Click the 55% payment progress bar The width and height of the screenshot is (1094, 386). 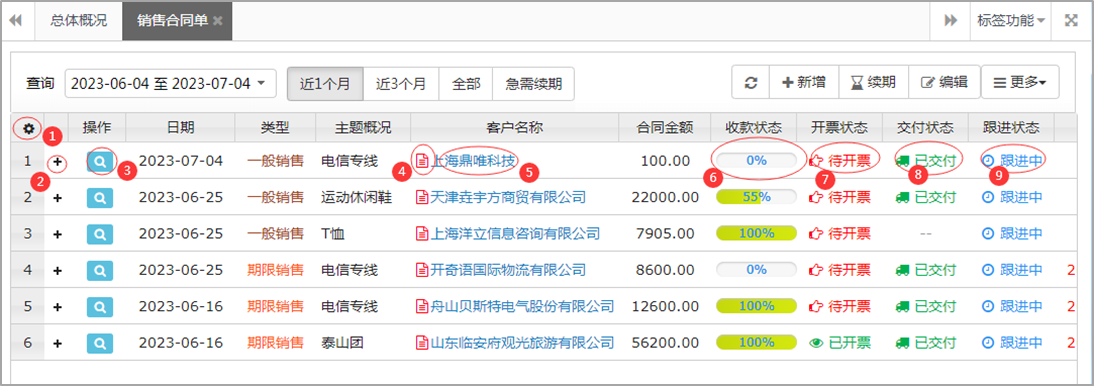[x=756, y=198]
